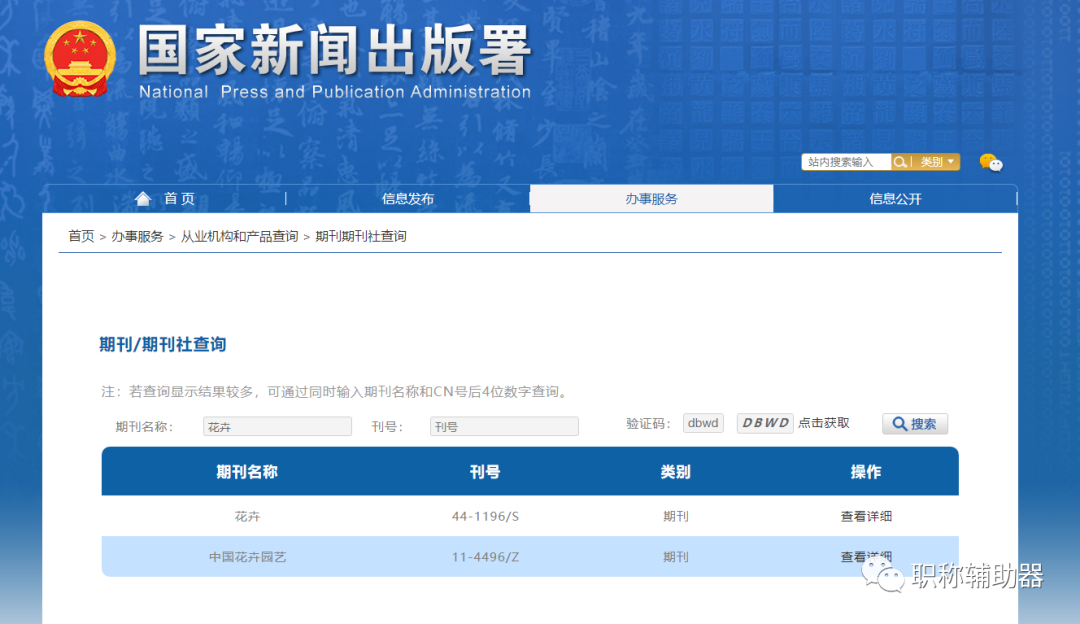The width and height of the screenshot is (1080, 624).
Task: Click the 期刊名称 field containing 花卉
Action: tap(277, 426)
